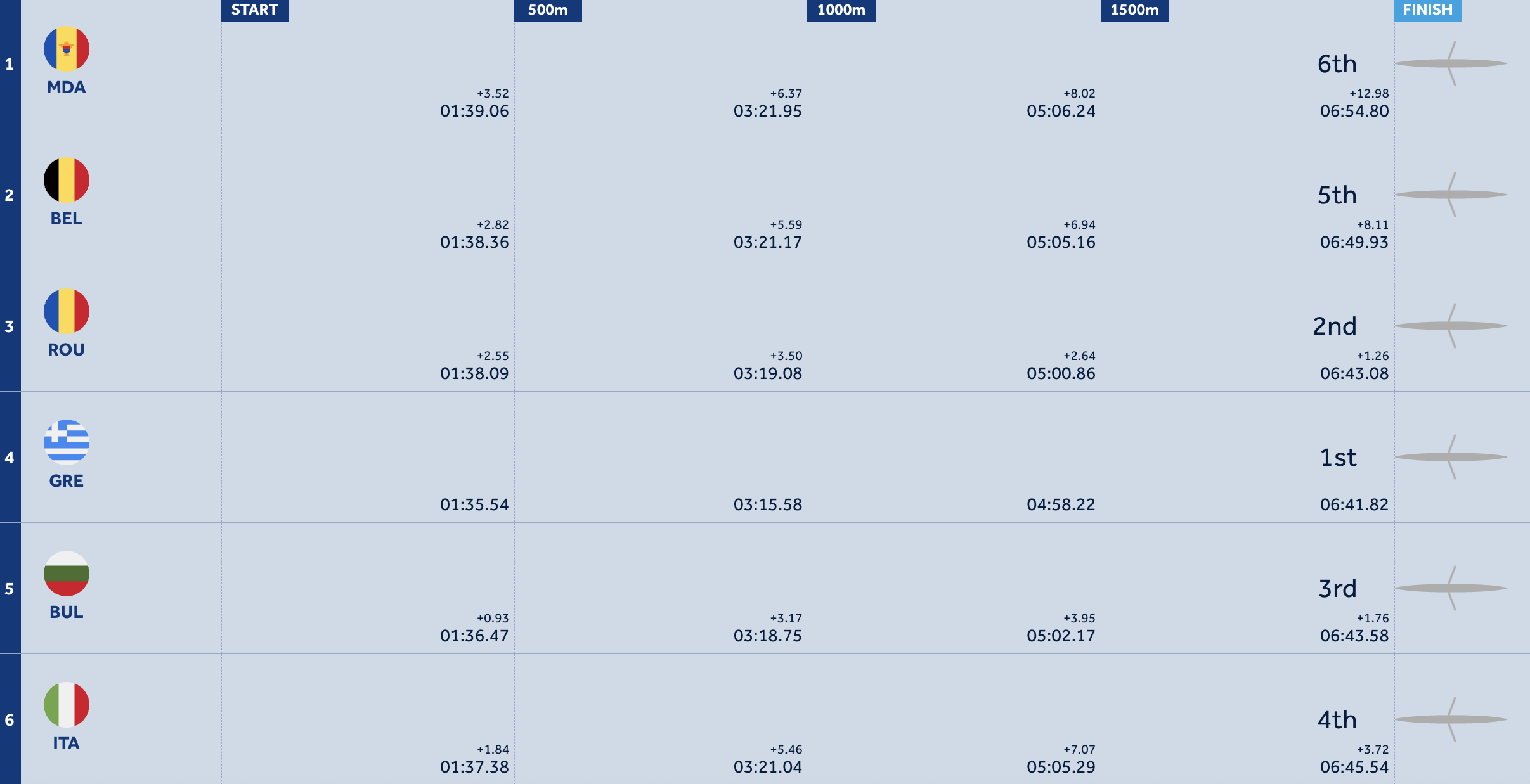Click the boat icon in the ITA lane
The height and width of the screenshot is (784, 1530).
(x=1451, y=719)
